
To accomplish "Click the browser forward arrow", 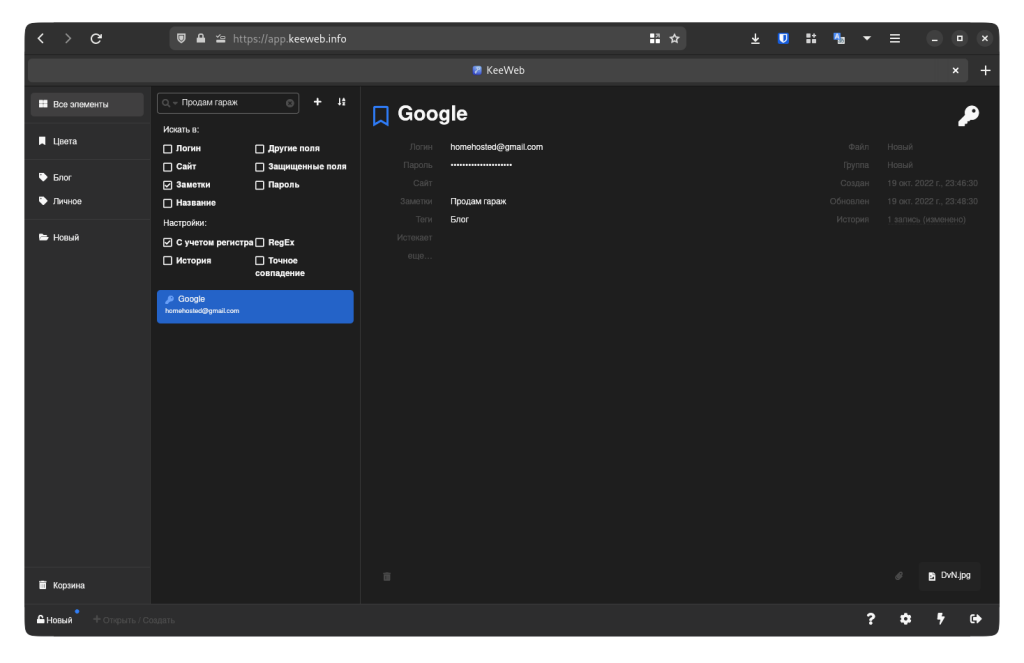I will coord(68,39).
